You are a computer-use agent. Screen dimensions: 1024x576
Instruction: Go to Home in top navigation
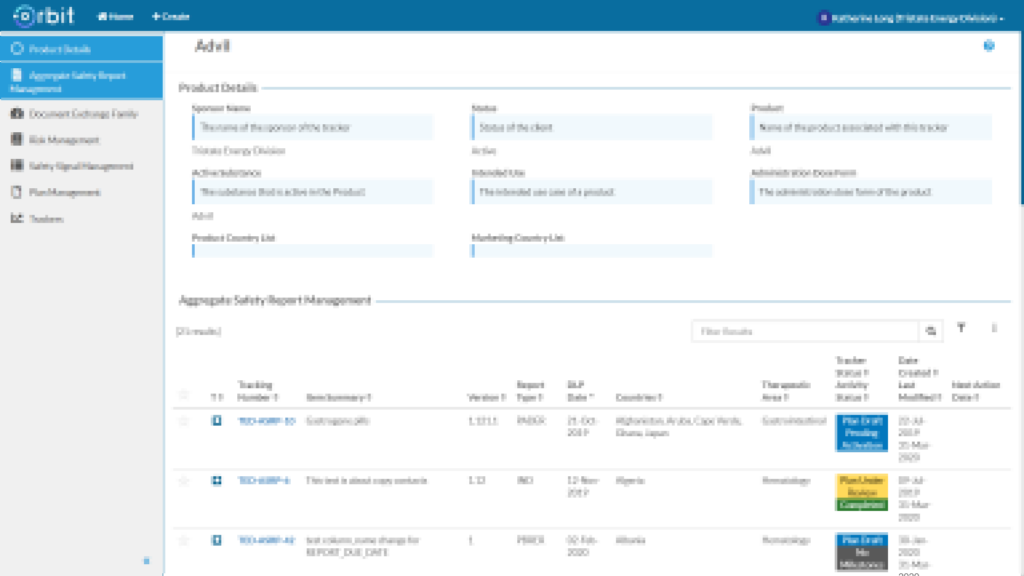tap(116, 16)
